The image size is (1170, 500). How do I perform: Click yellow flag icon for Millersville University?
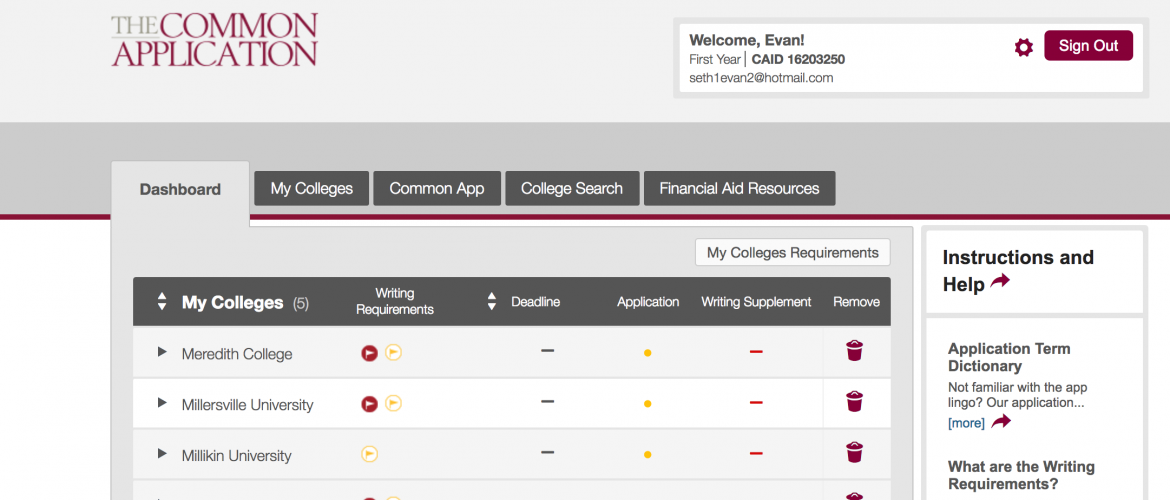click(393, 403)
